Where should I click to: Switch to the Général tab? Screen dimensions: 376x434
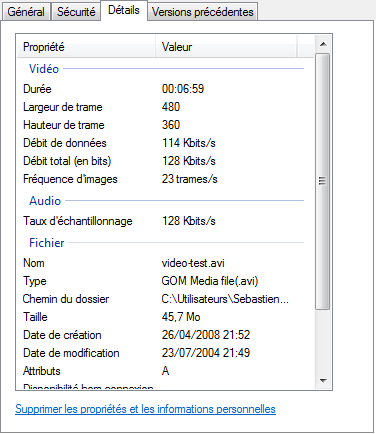[26, 12]
